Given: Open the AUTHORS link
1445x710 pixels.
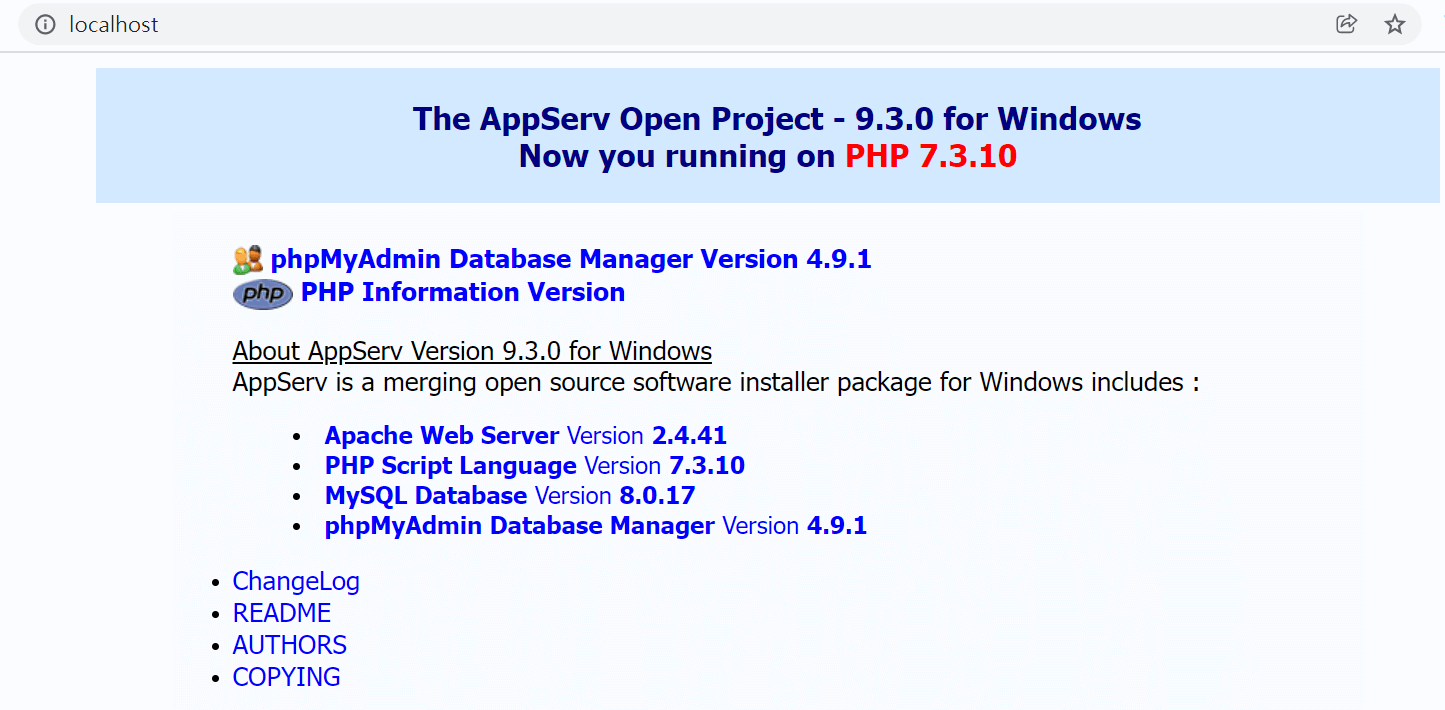Looking at the screenshot, I should (290, 645).
